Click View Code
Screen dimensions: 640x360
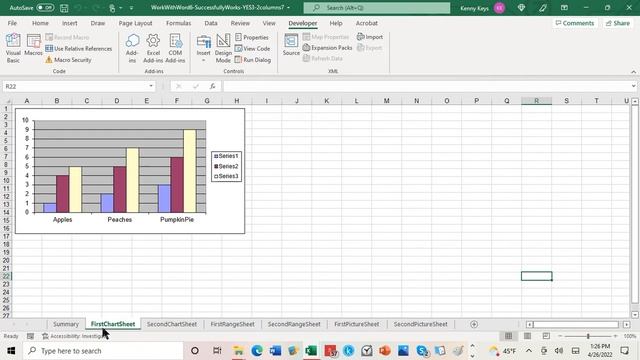(x=252, y=49)
